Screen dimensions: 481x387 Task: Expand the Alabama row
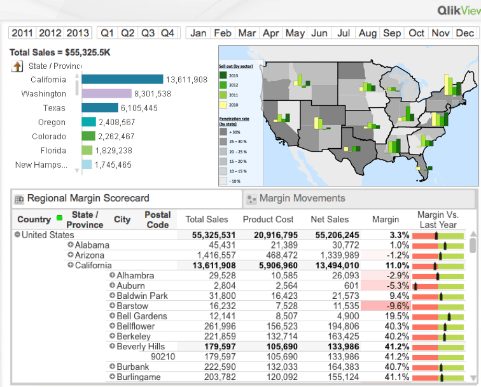70,244
